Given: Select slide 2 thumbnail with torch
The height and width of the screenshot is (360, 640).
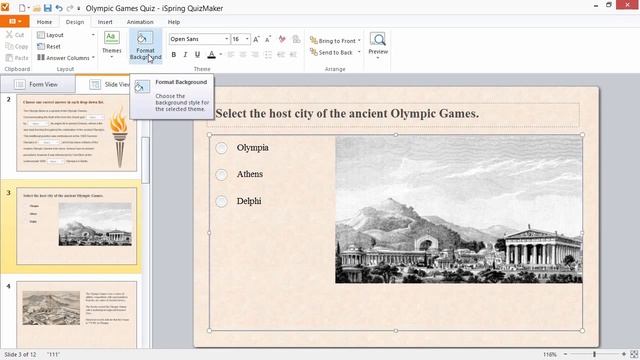Looking at the screenshot, I should point(77,133).
